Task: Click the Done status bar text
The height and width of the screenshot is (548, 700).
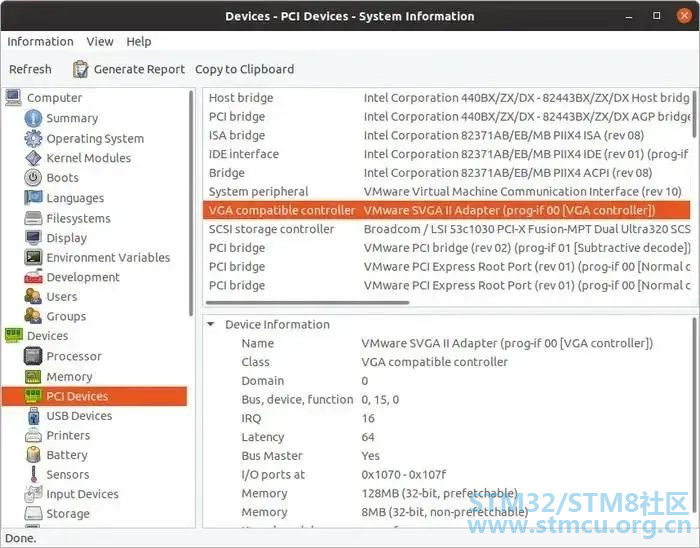Action: click(x=21, y=539)
